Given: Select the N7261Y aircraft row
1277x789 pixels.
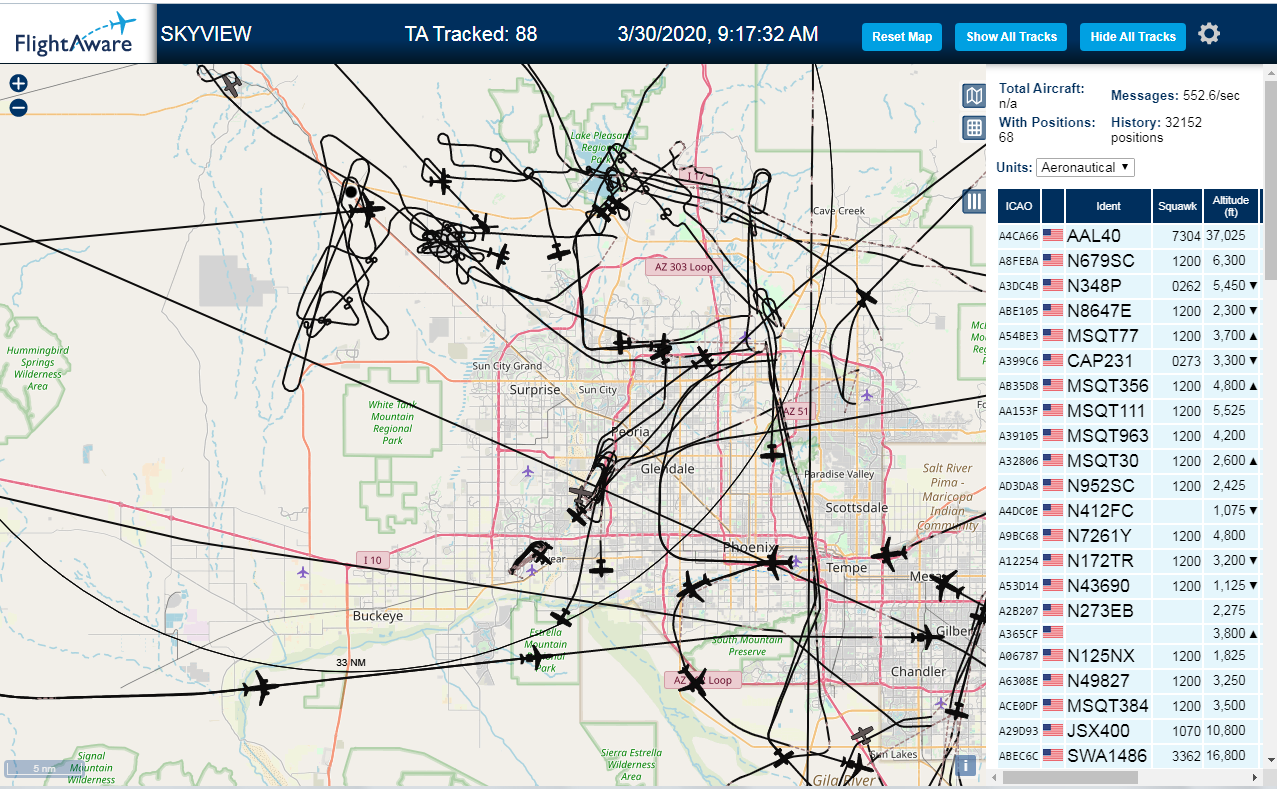Looking at the screenshot, I should click(x=1128, y=536).
